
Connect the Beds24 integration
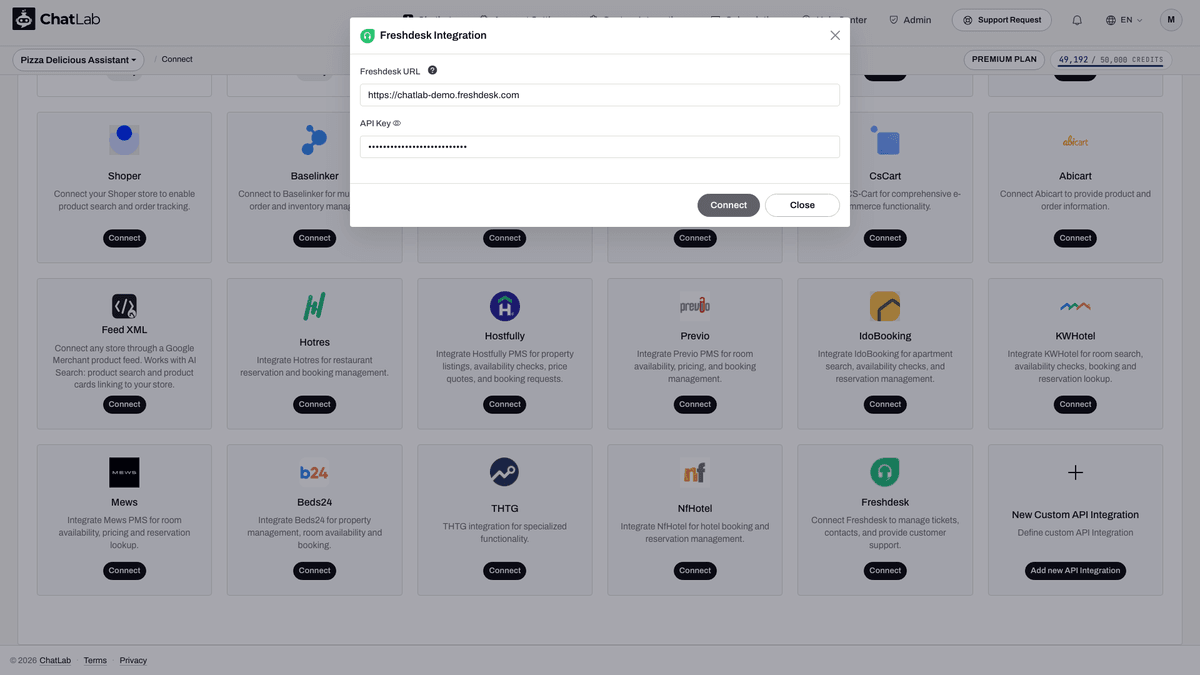314,570
